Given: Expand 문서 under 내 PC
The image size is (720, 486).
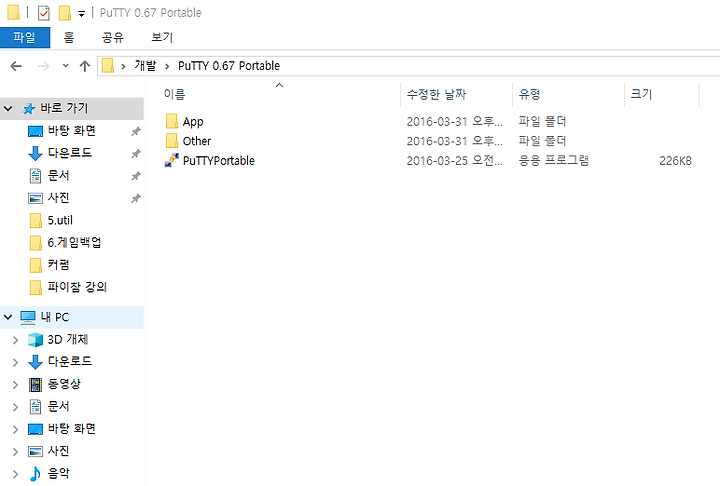Looking at the screenshot, I should point(15,407).
